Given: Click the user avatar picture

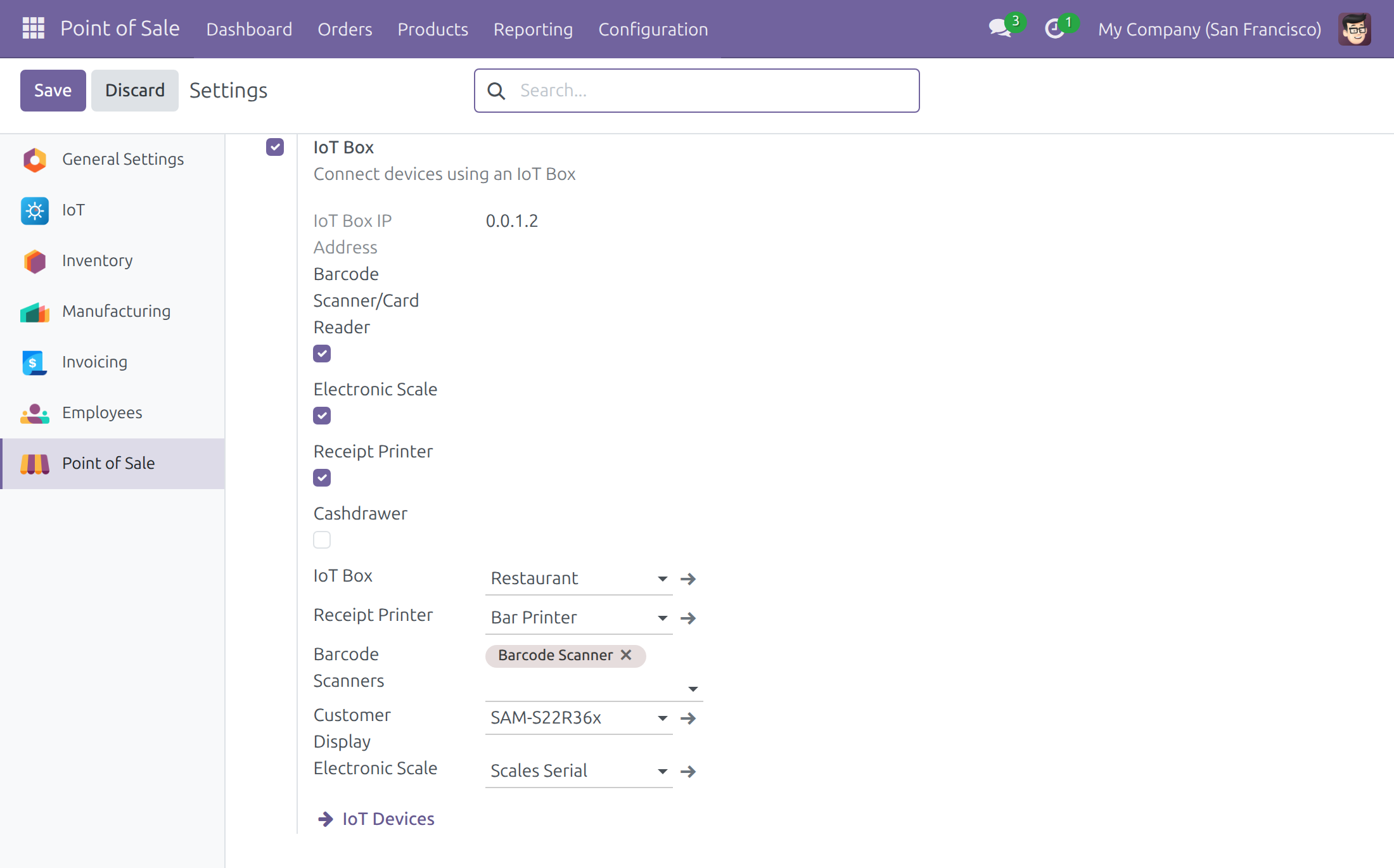Looking at the screenshot, I should (x=1355, y=29).
